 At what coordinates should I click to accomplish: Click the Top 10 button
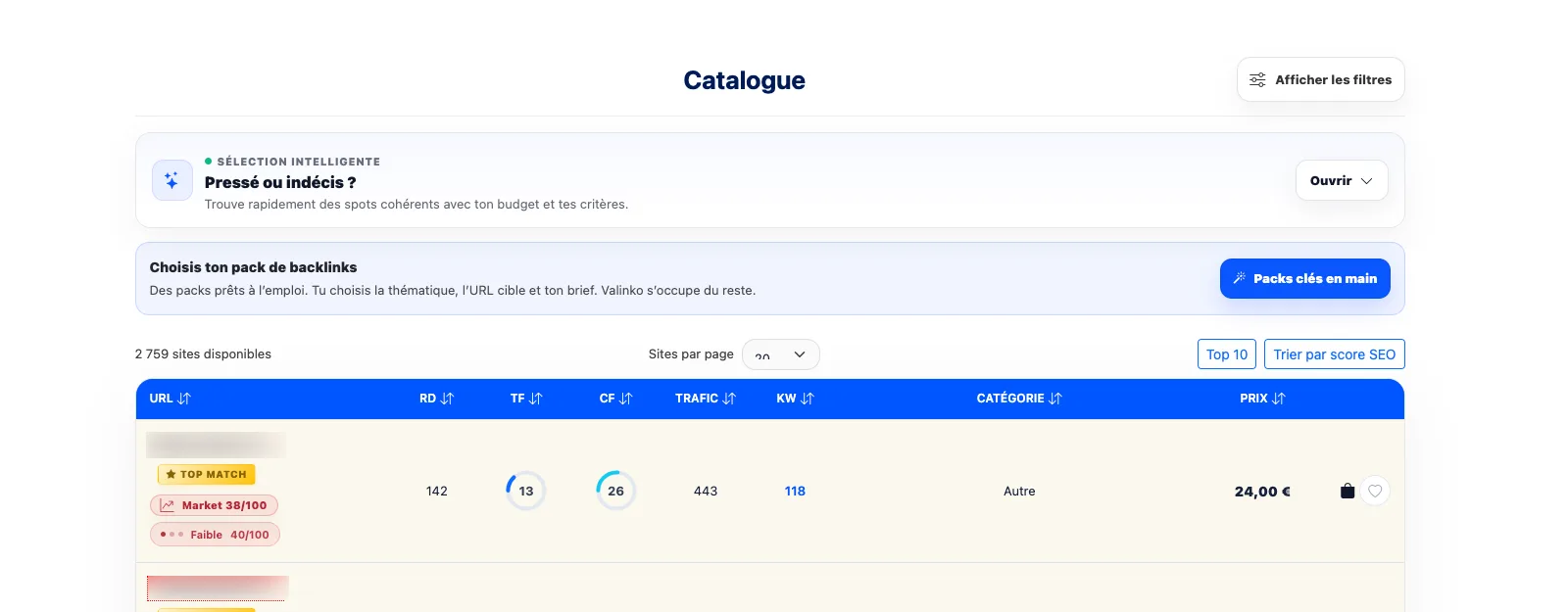[x=1227, y=354]
